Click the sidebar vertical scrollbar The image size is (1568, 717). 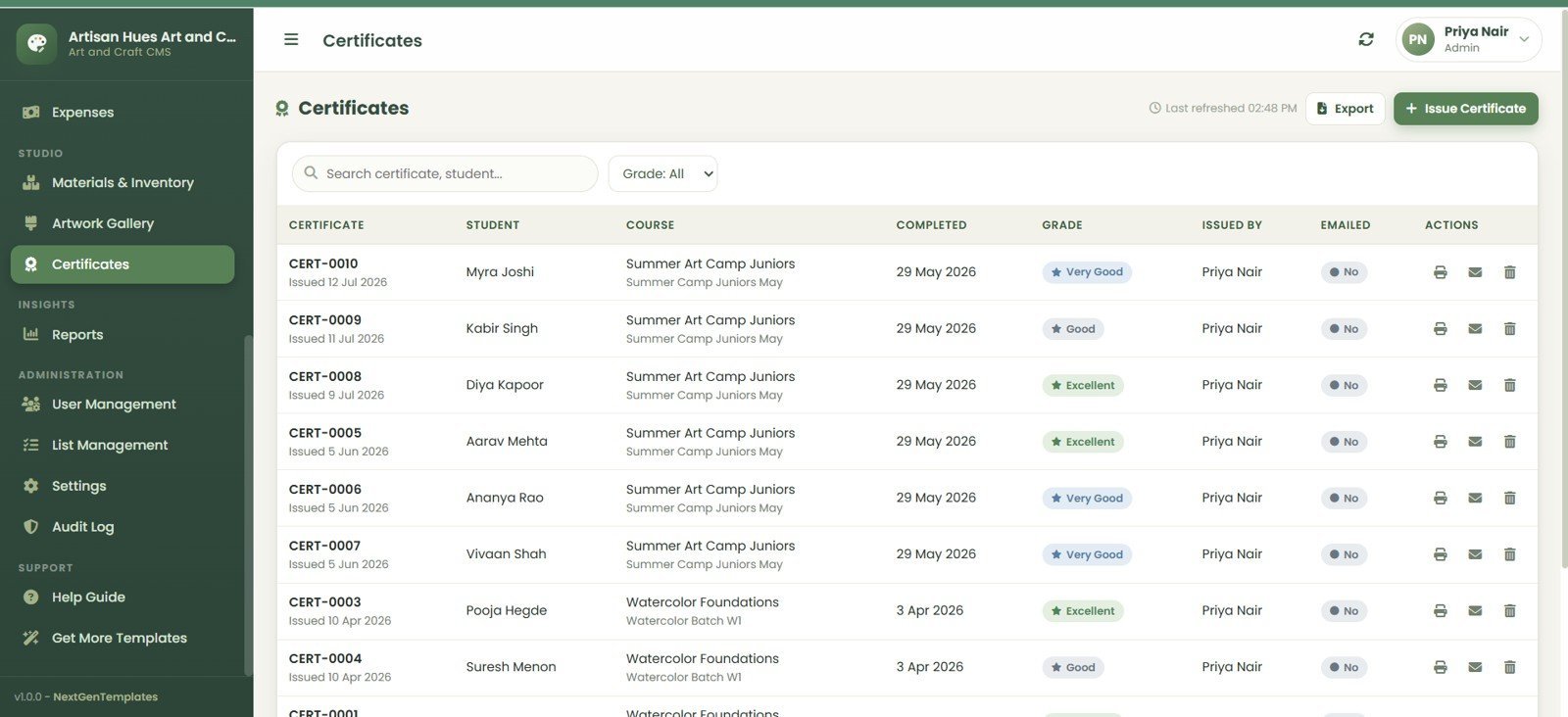(248, 504)
